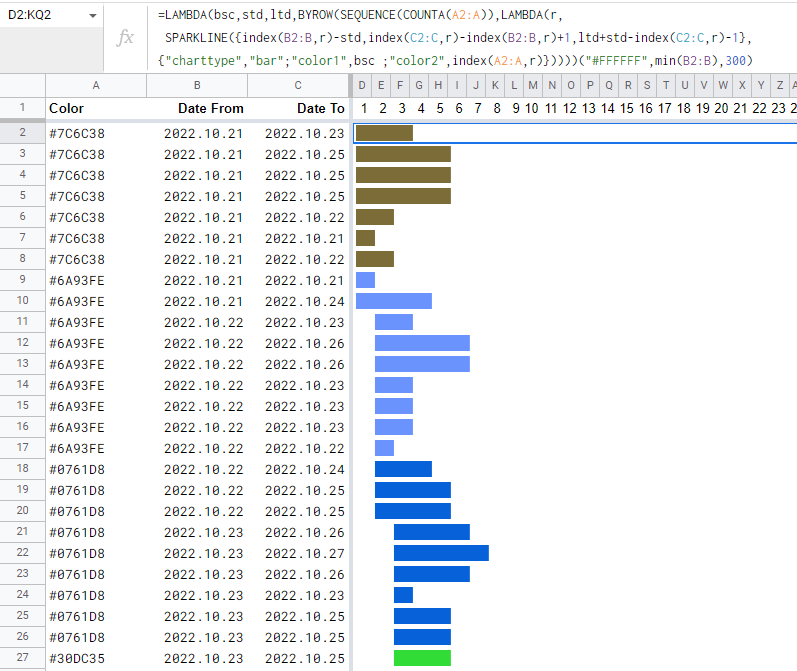Image resolution: width=797 pixels, height=671 pixels.
Task: Select row 27 header
Action: click(x=22, y=657)
